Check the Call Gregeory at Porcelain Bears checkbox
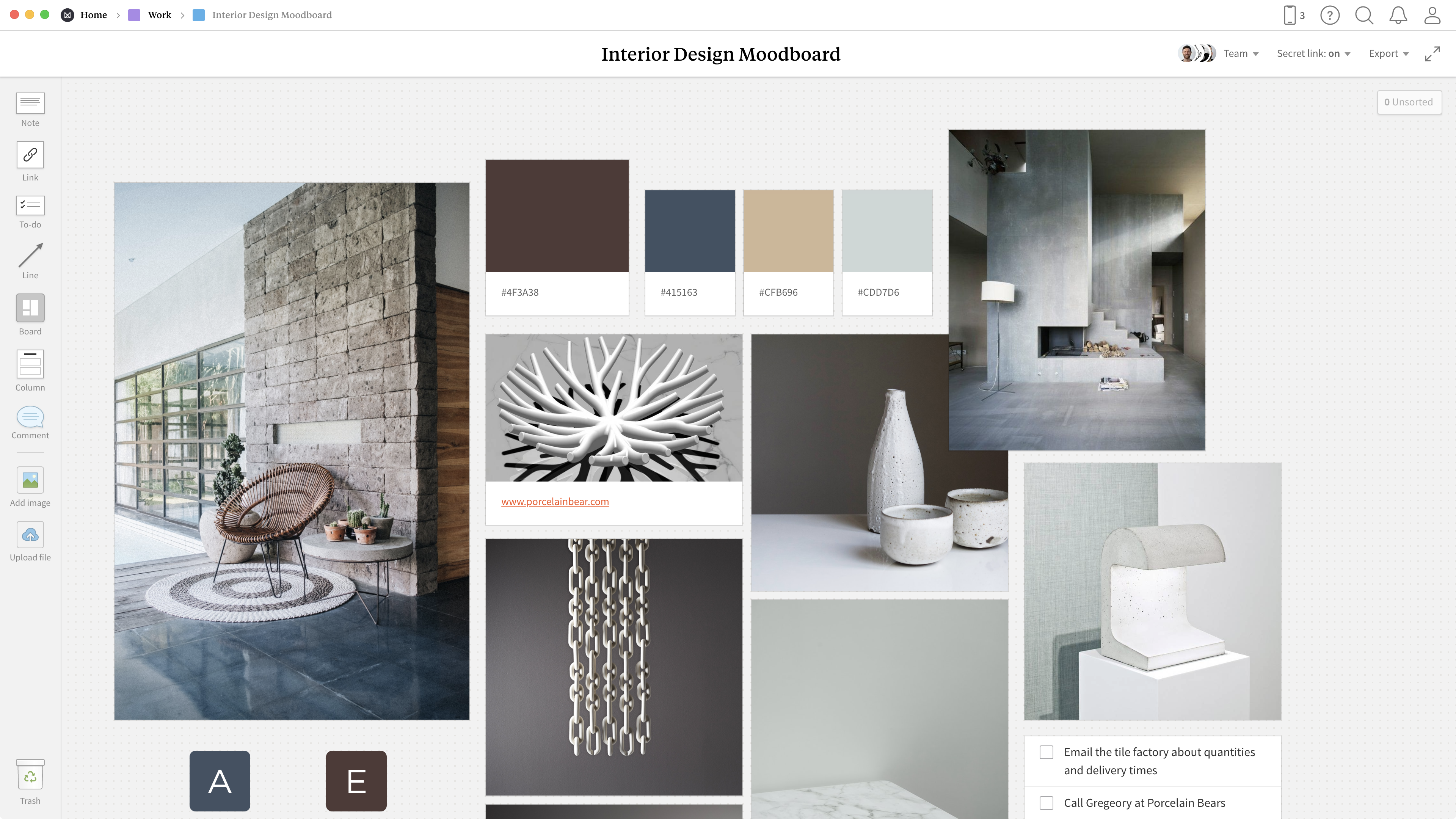The image size is (1456, 819). 1046,802
